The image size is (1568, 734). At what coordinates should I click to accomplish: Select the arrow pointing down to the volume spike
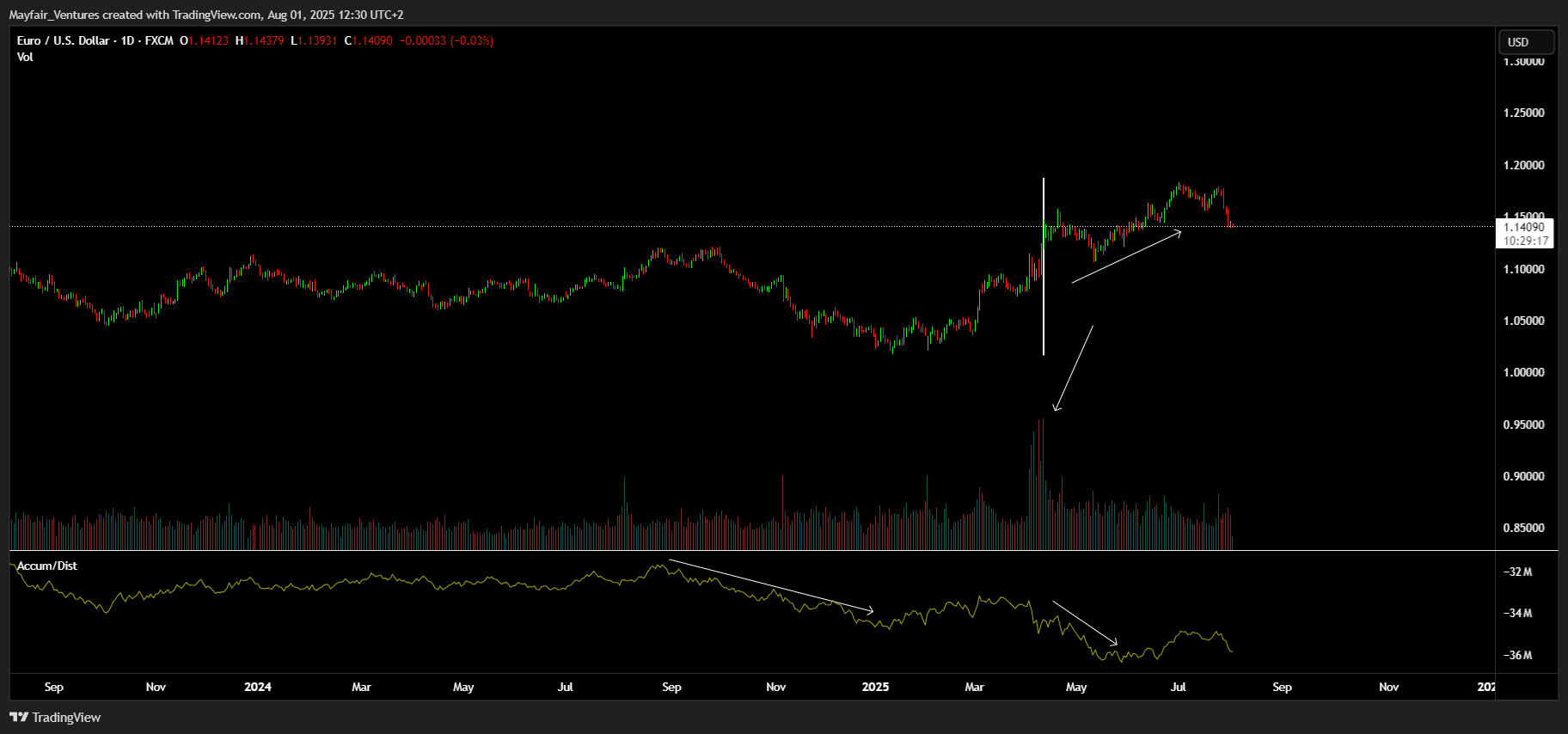pyautogui.click(x=1073, y=369)
